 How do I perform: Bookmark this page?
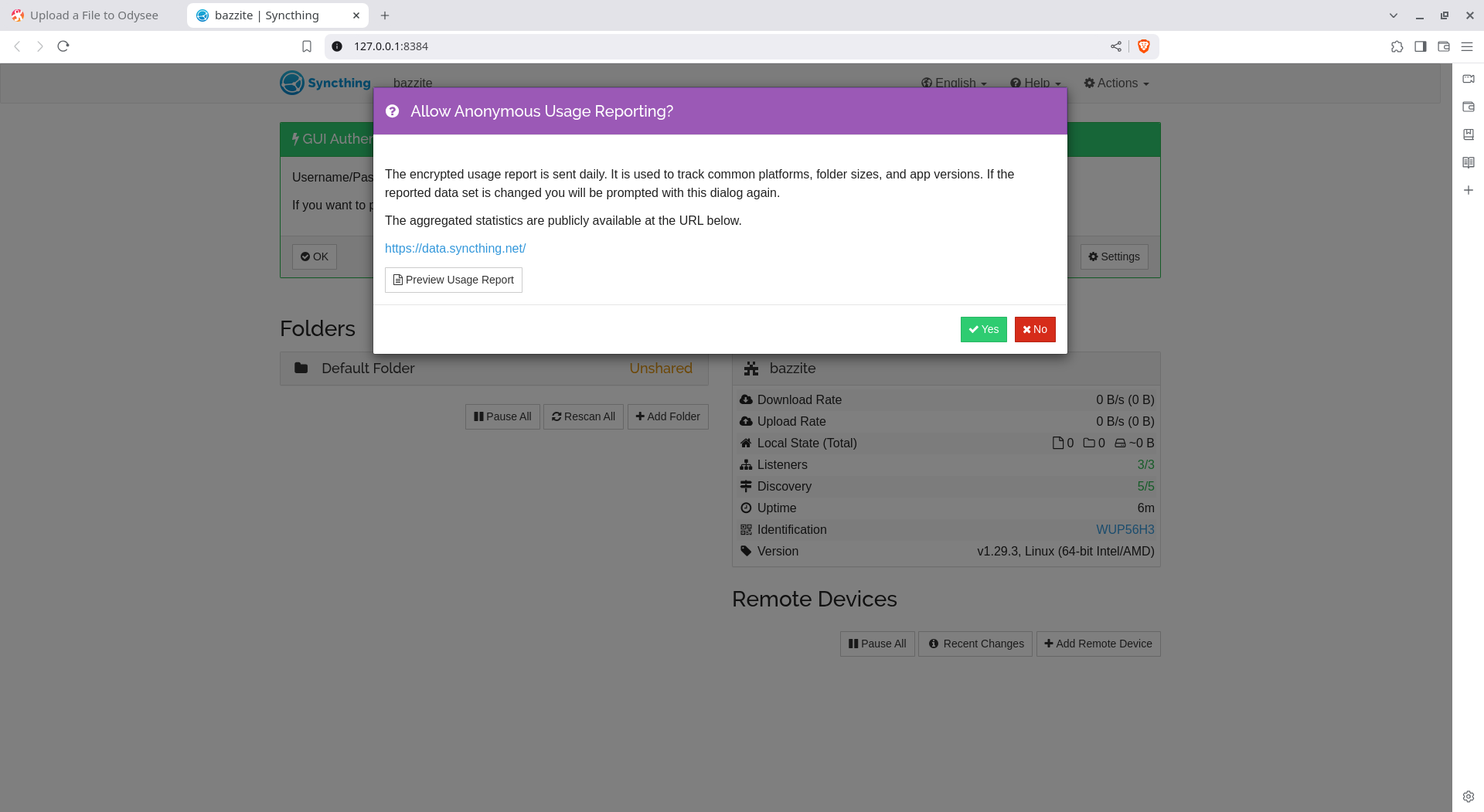(307, 46)
